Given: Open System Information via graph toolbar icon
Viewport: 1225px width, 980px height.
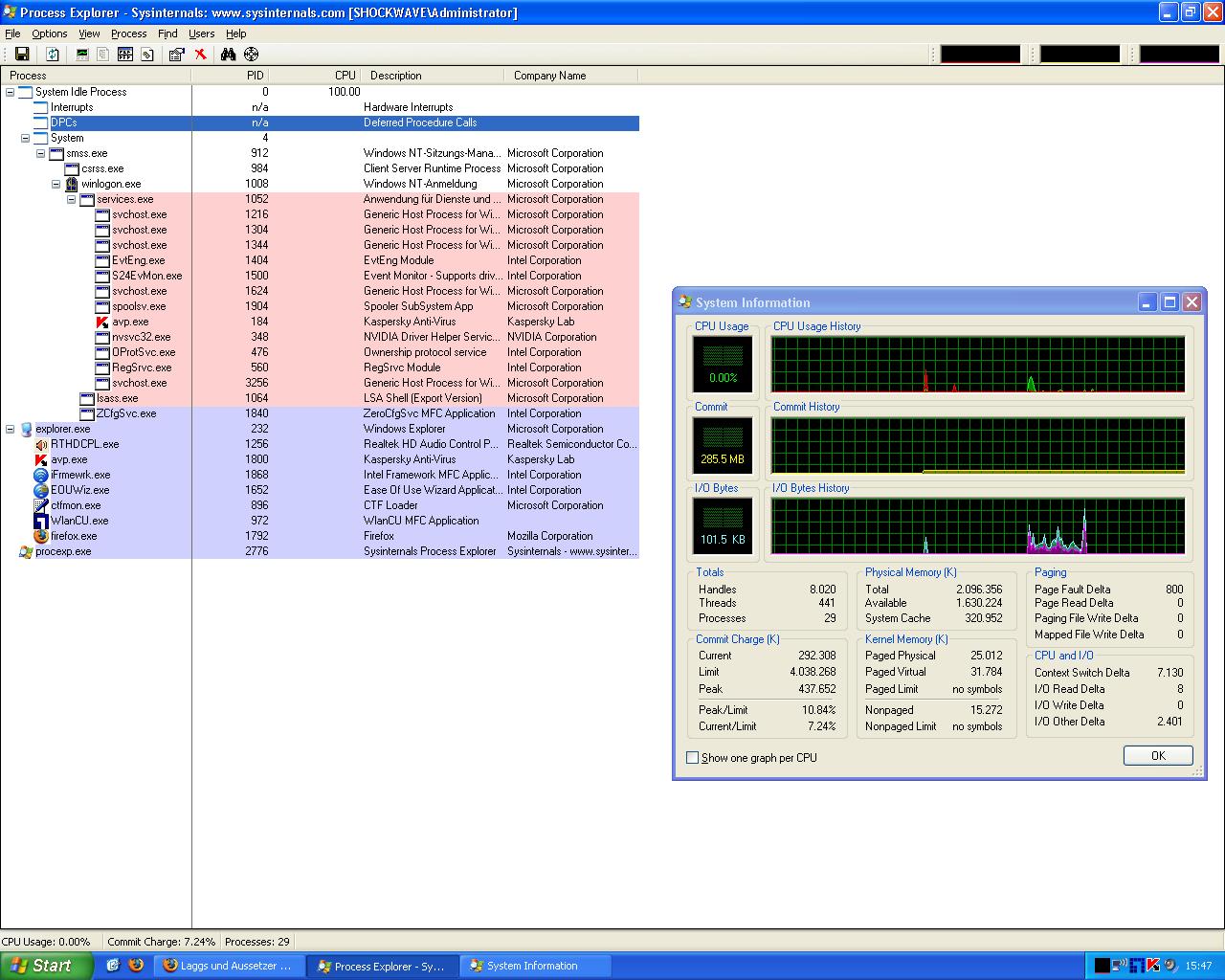Looking at the screenshot, I should click(x=83, y=55).
